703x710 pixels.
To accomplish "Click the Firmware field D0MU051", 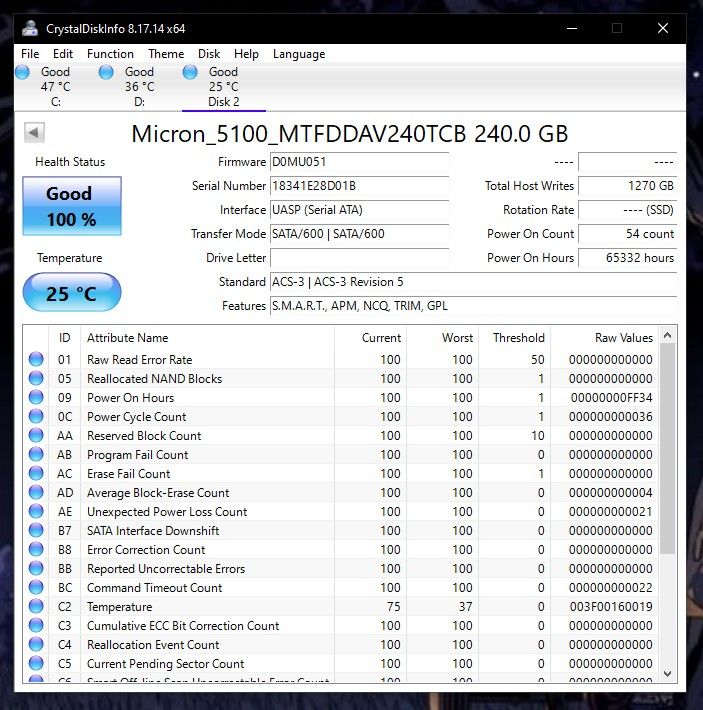I will click(359, 162).
